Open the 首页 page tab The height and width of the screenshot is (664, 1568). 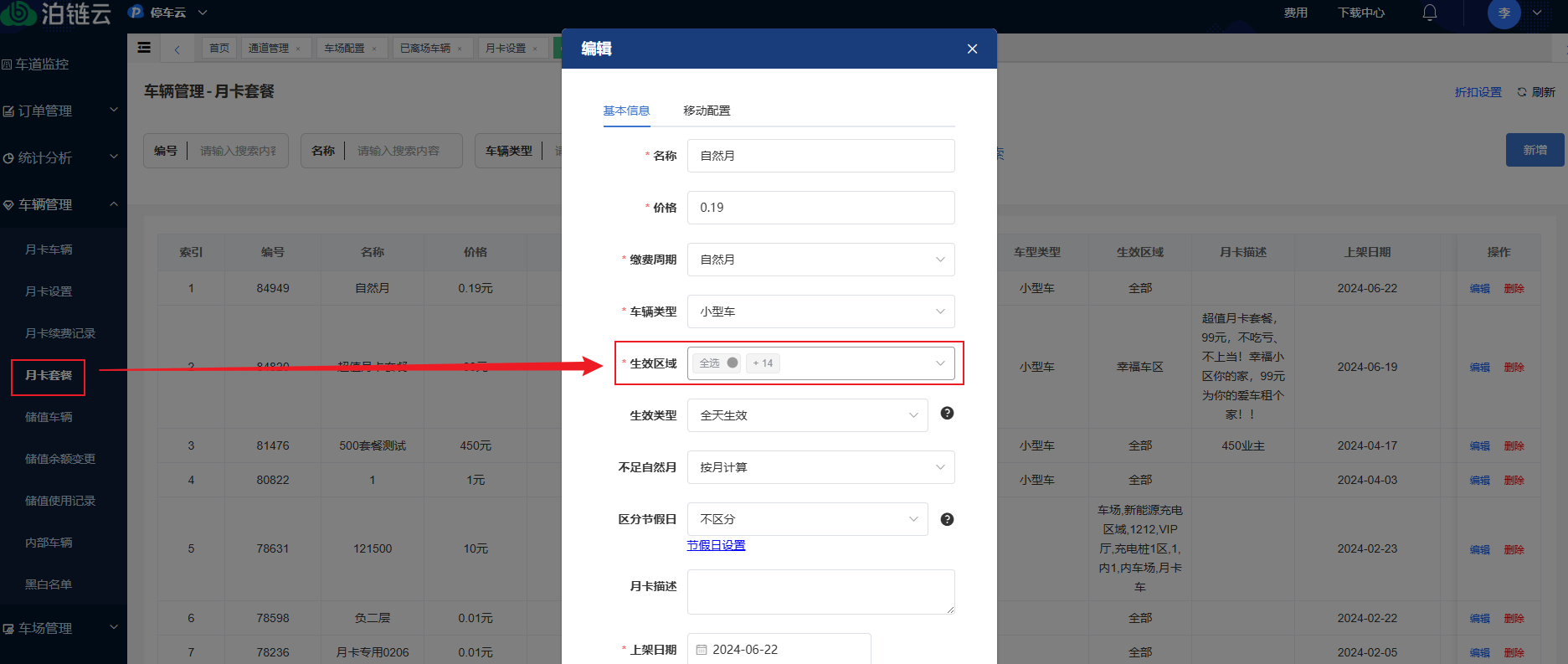[x=219, y=49]
